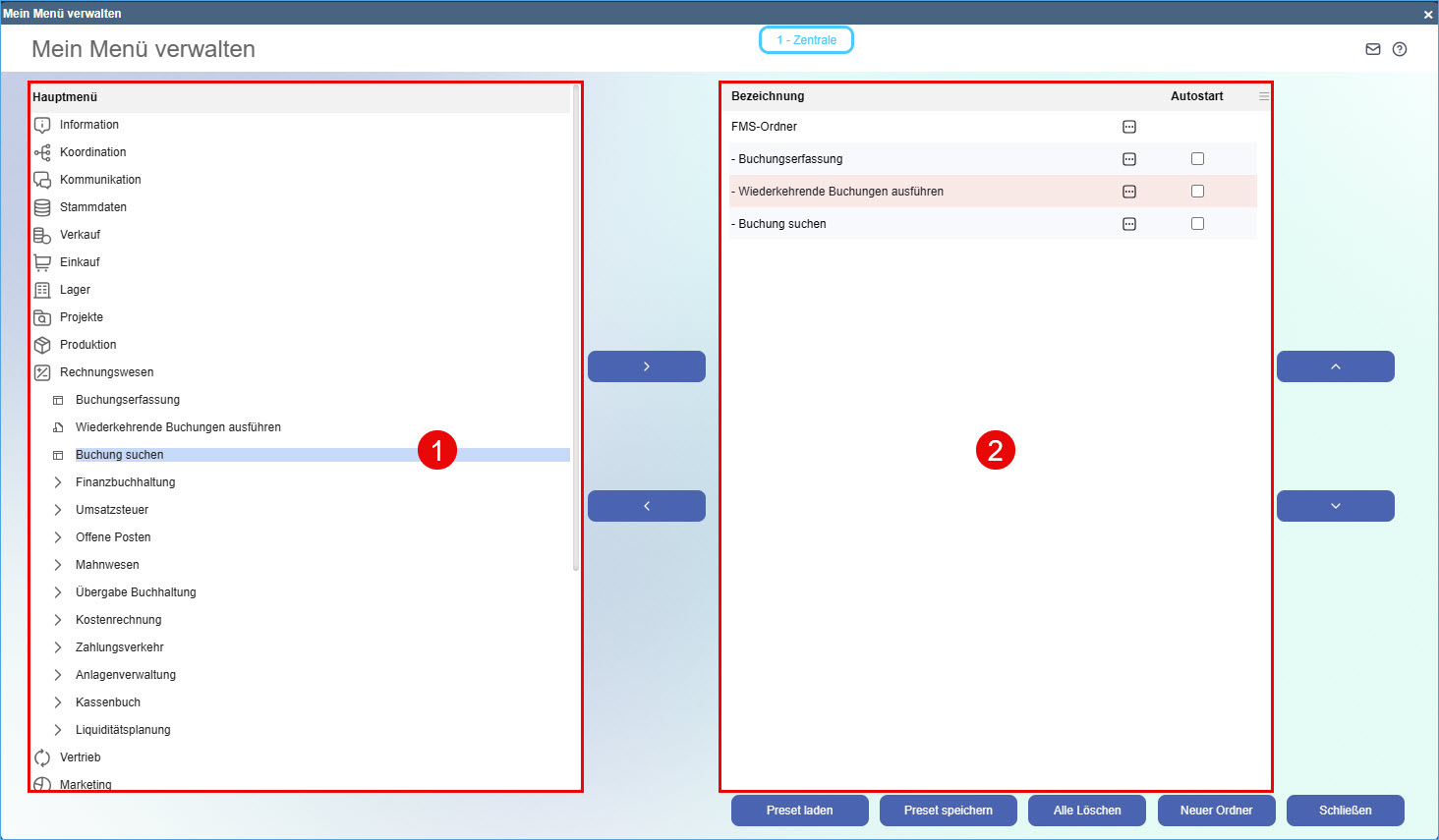
Task: Select Stammdaten in the Hauptmenü
Action: pos(93,207)
